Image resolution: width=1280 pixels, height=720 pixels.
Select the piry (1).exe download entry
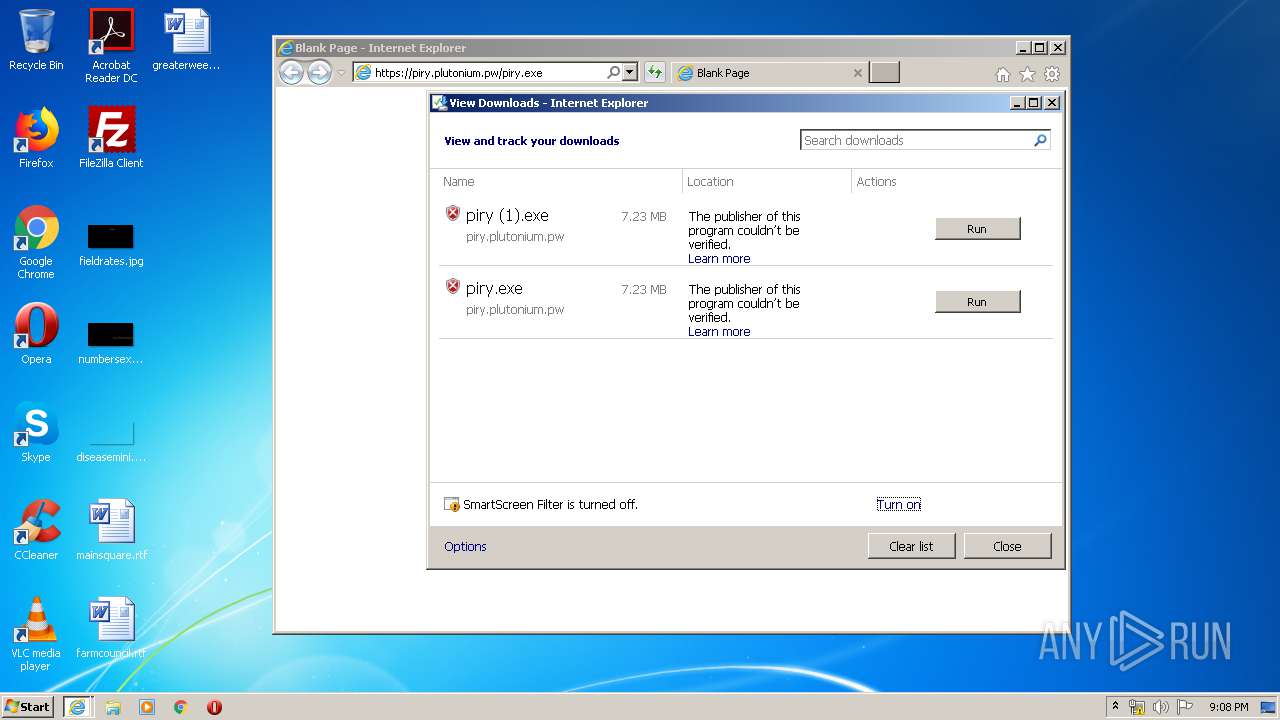pos(745,230)
